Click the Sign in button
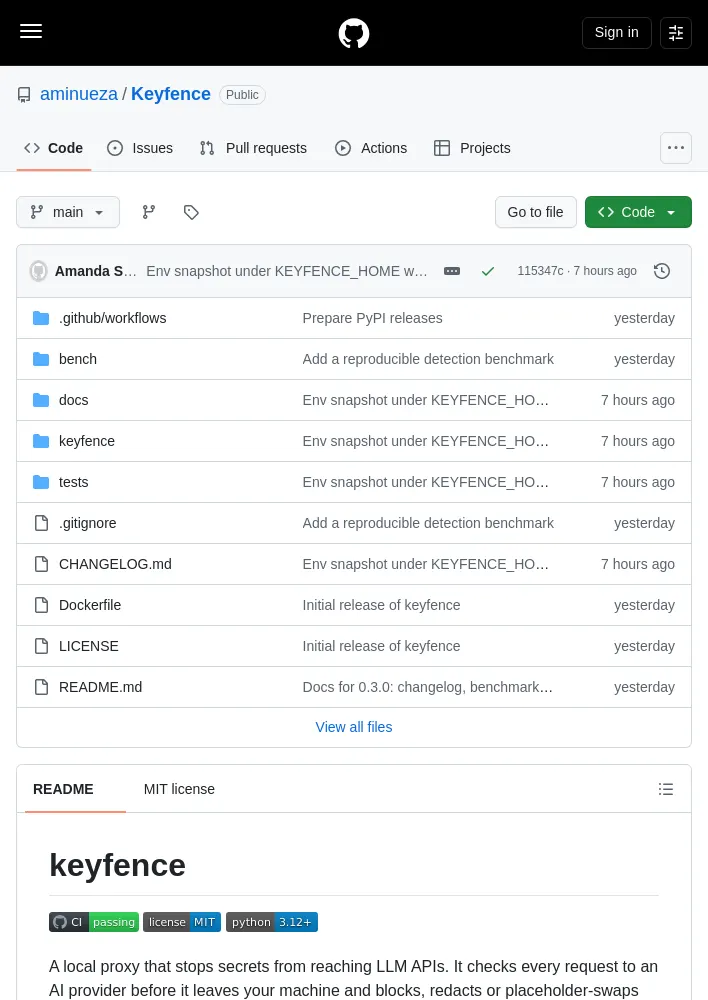This screenshot has width=708, height=1000. point(616,33)
